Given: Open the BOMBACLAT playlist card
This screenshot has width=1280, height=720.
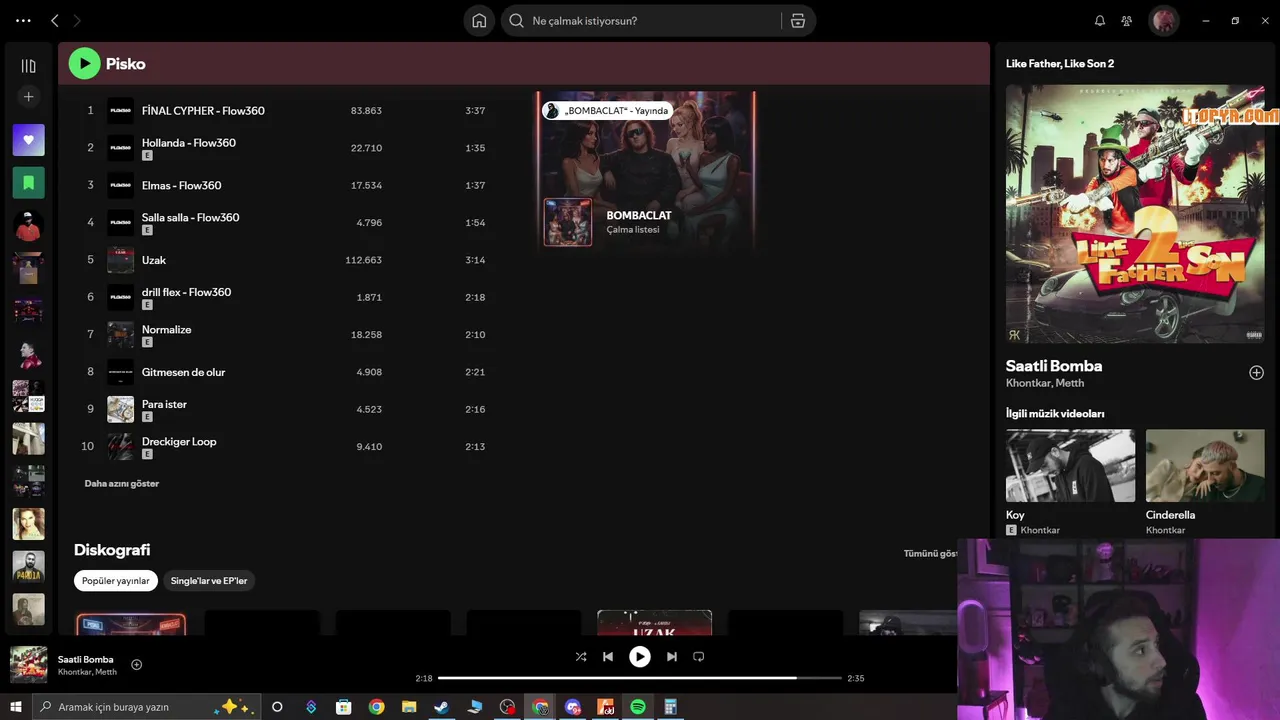Looking at the screenshot, I should coord(646,171).
